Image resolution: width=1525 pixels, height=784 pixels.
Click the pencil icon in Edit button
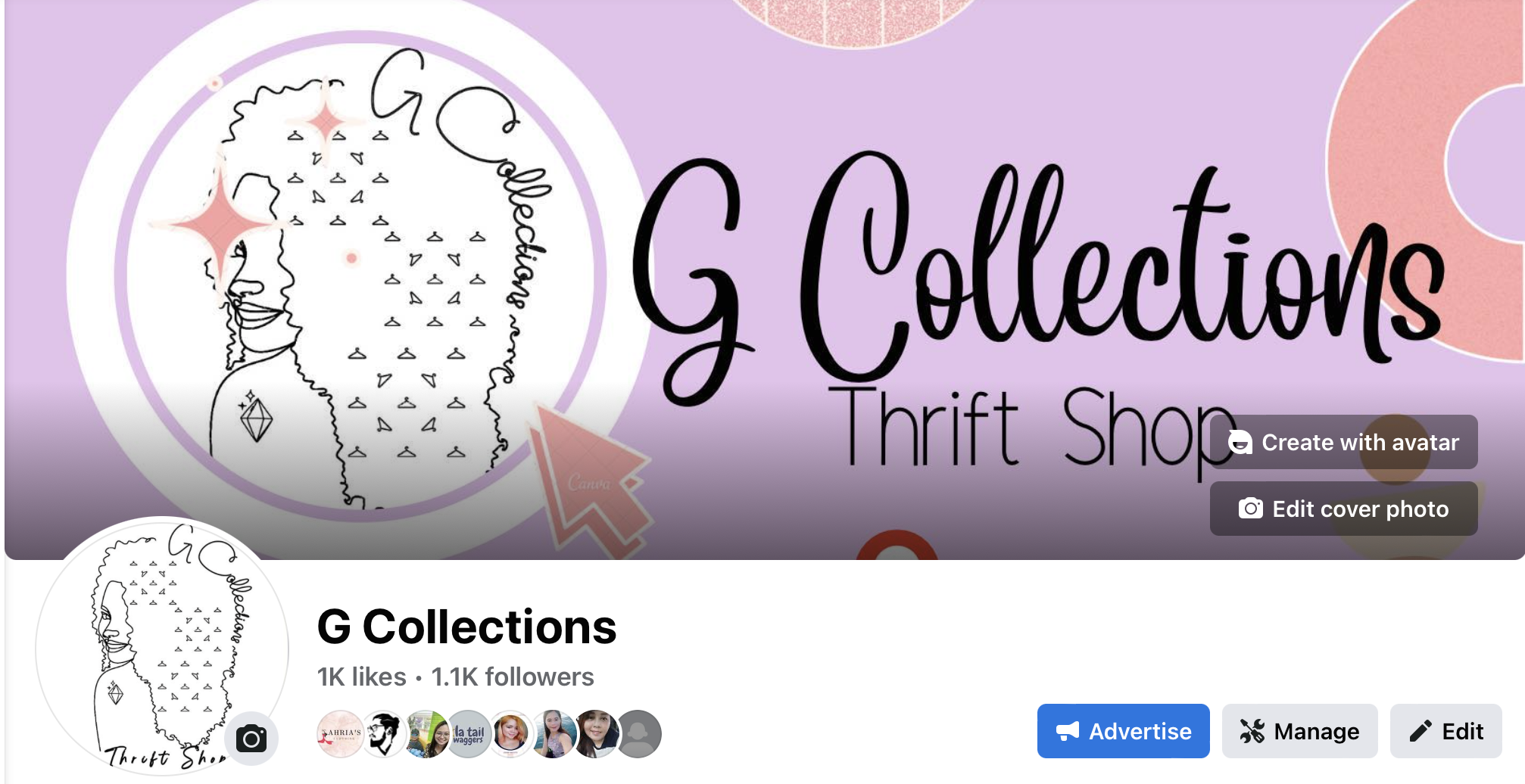(1421, 731)
